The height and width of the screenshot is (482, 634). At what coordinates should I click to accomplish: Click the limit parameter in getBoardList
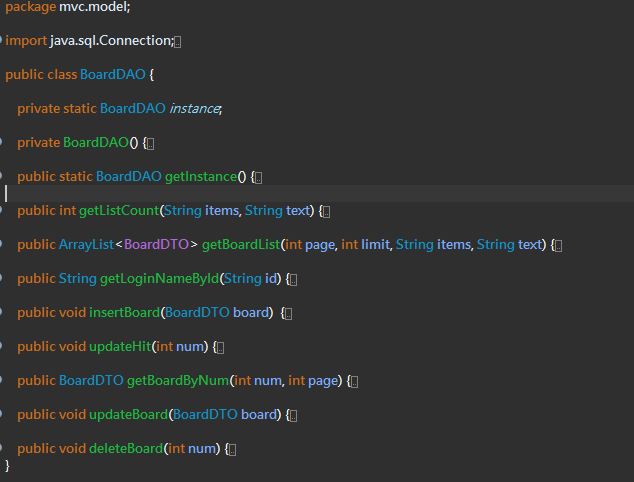tap(375, 244)
